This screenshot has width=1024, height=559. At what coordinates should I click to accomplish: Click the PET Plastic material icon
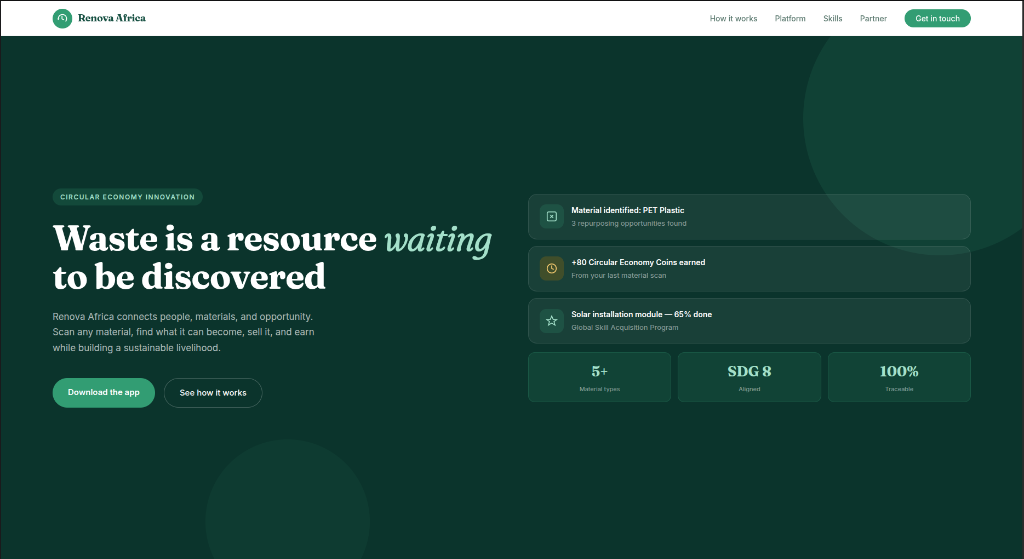pyautogui.click(x=552, y=216)
